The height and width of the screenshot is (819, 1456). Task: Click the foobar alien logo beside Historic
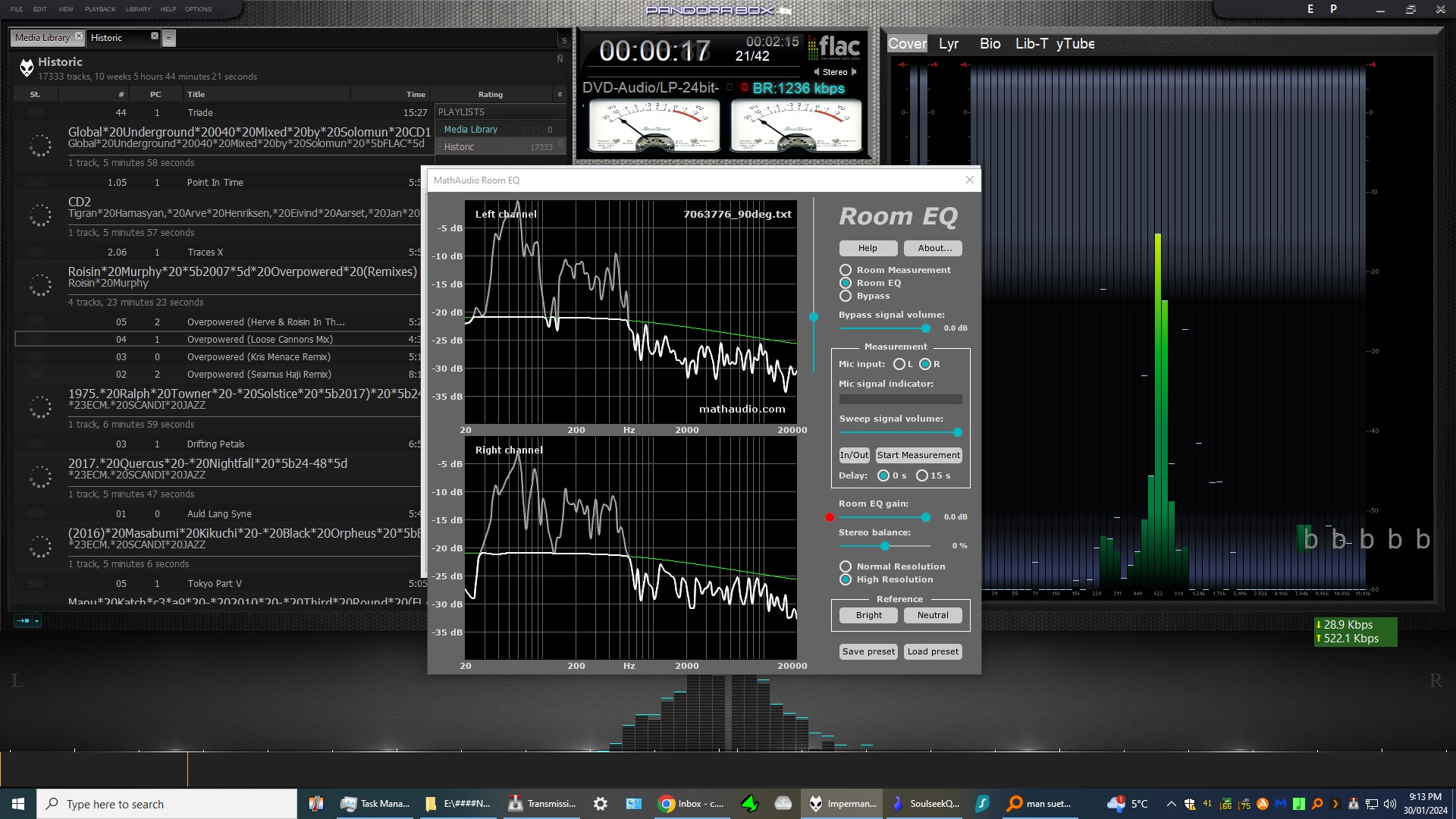pos(27,68)
